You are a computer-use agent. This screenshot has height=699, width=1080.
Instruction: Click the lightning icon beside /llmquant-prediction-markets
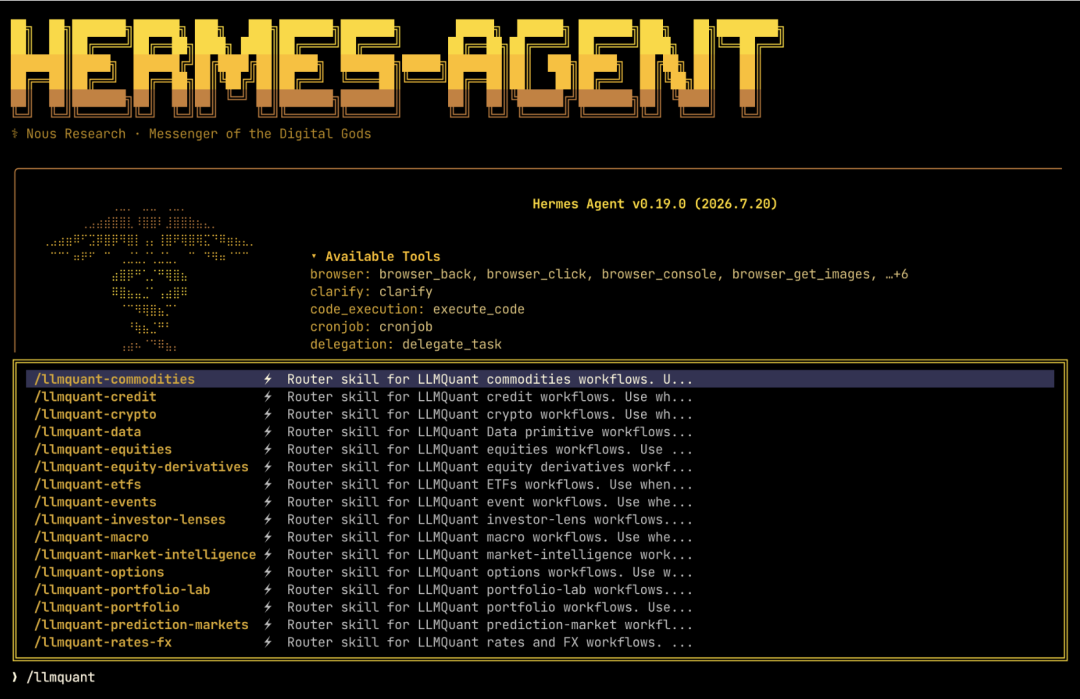click(268, 625)
